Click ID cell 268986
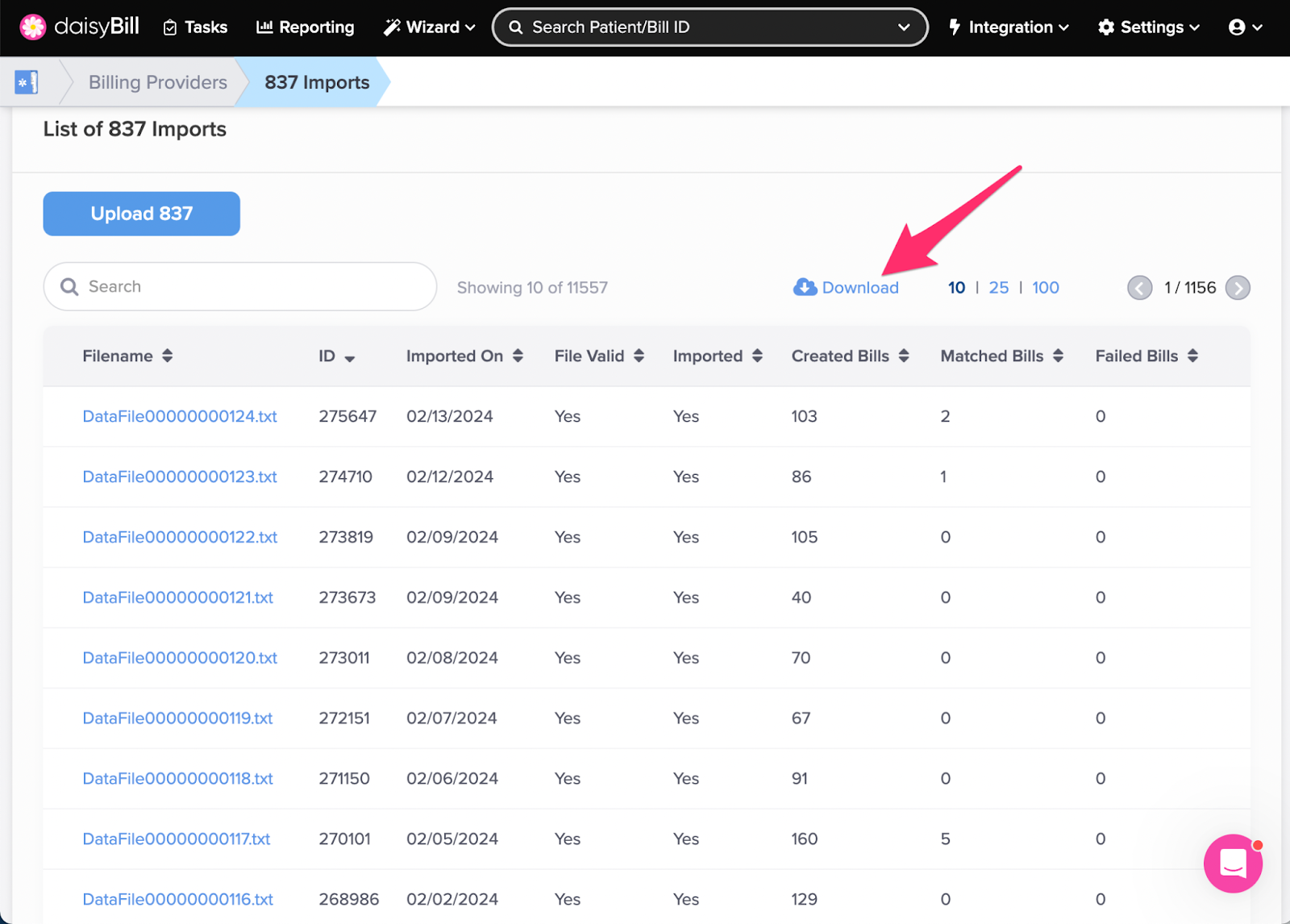This screenshot has width=1290, height=924. (349, 900)
